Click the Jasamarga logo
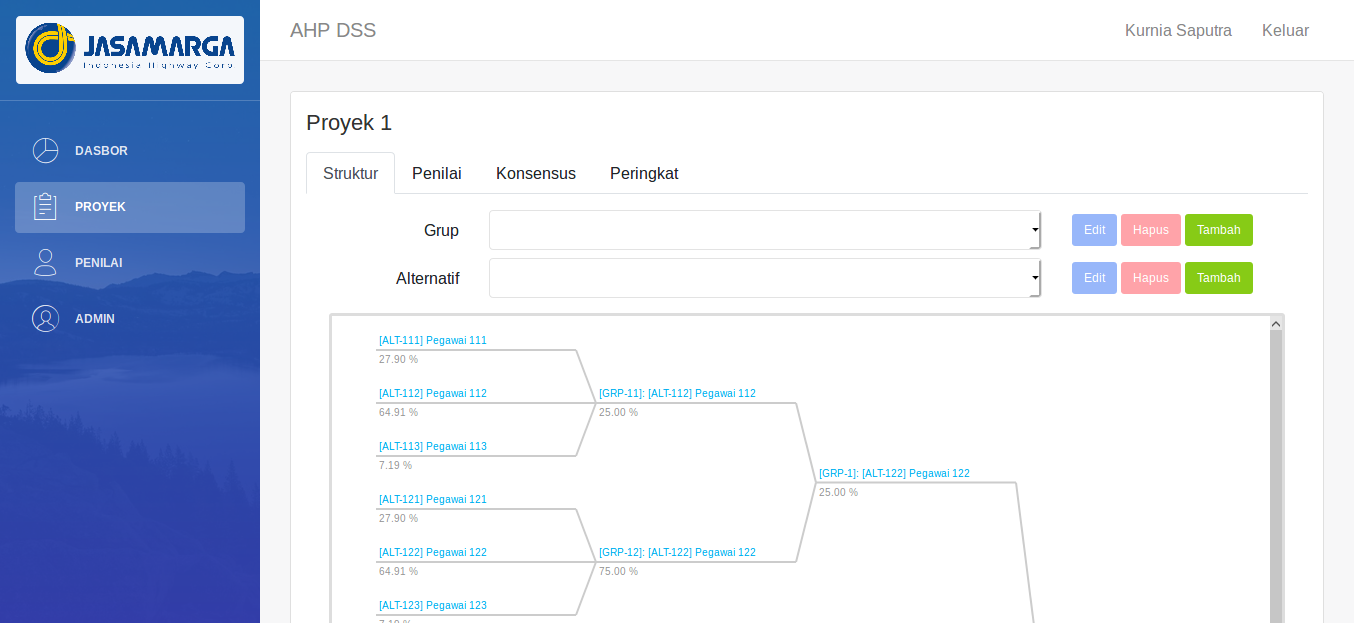Image resolution: width=1354 pixels, height=623 pixels. point(130,49)
